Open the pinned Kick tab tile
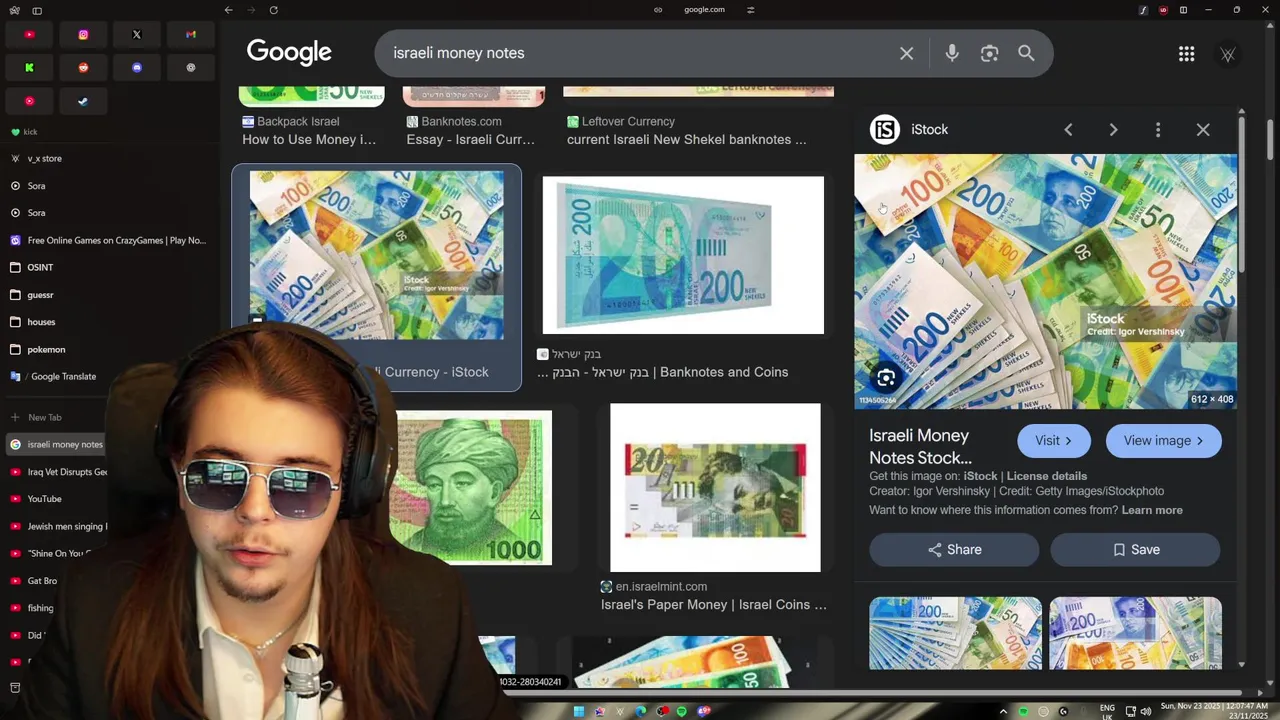This screenshot has height=720, width=1280. click(x=30, y=68)
